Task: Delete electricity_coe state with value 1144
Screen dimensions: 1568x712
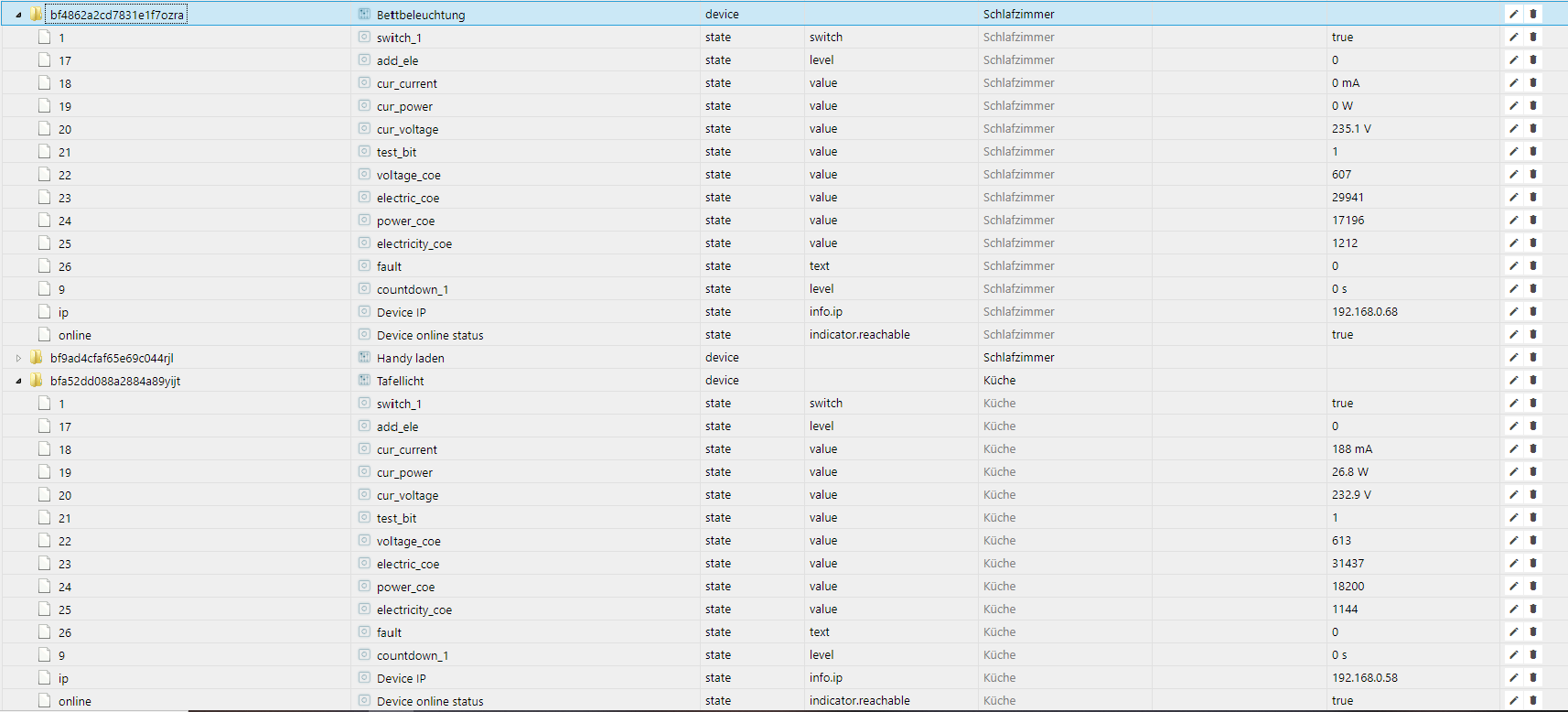Action: [1533, 610]
